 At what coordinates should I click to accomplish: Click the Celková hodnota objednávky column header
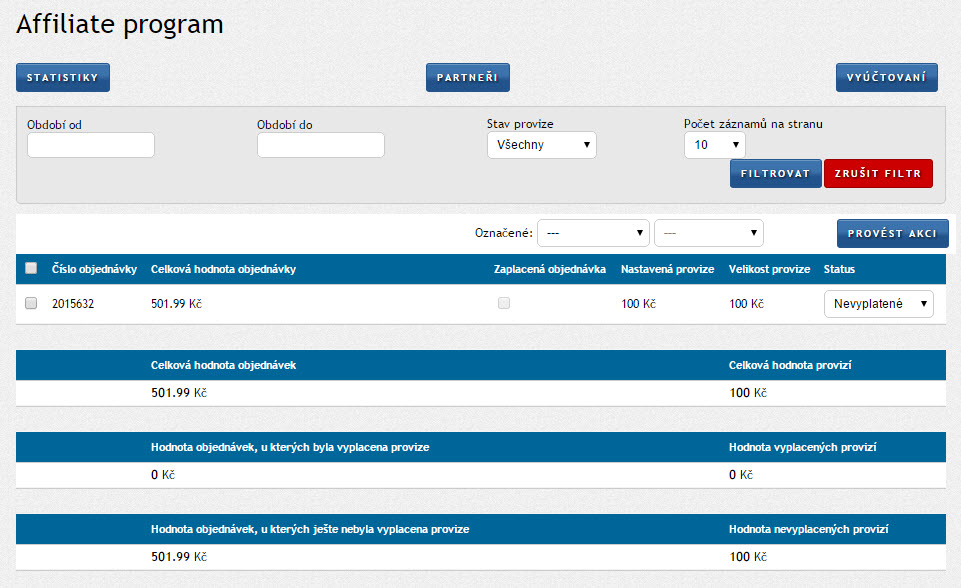tap(223, 269)
